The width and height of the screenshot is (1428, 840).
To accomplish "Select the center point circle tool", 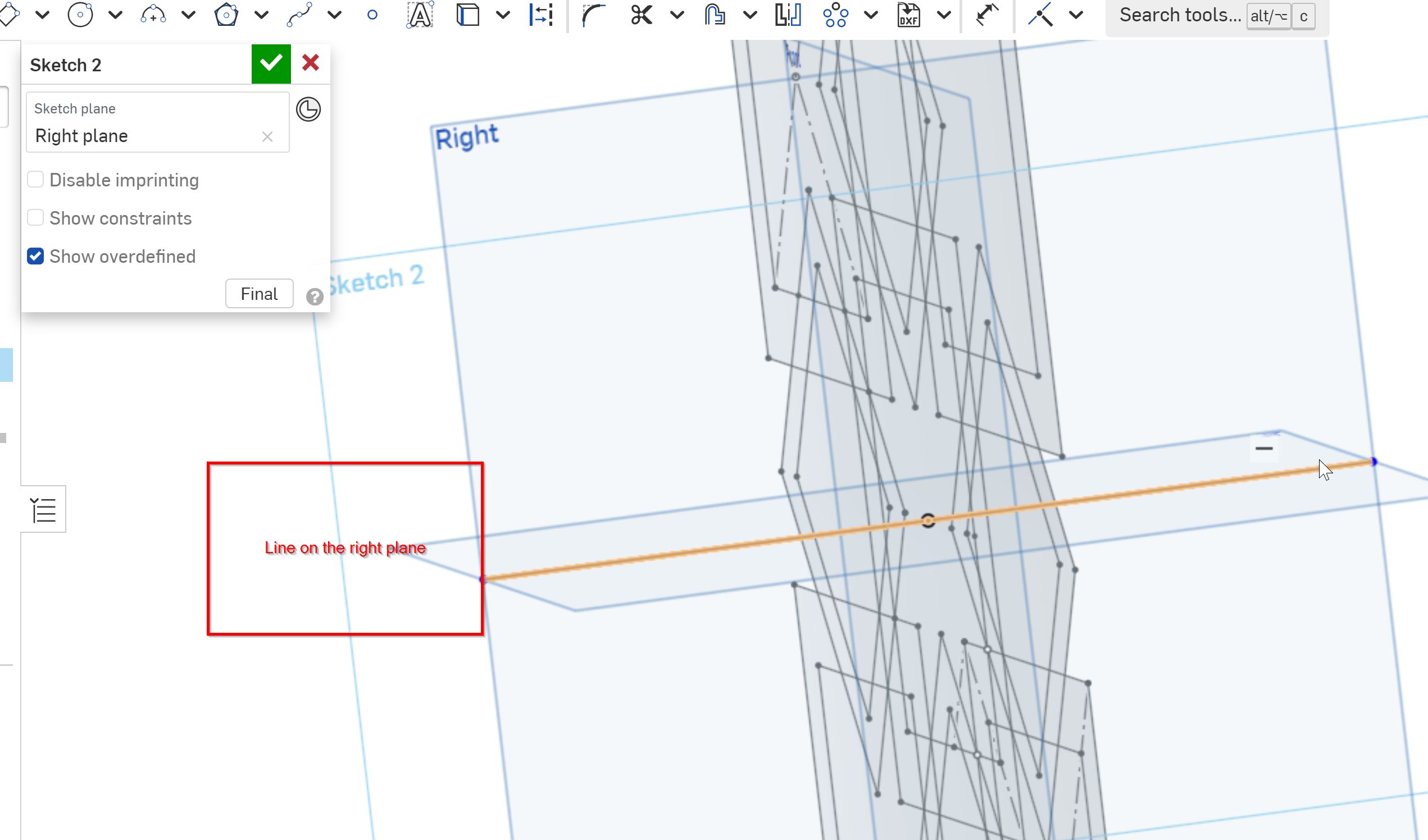I will (80, 15).
